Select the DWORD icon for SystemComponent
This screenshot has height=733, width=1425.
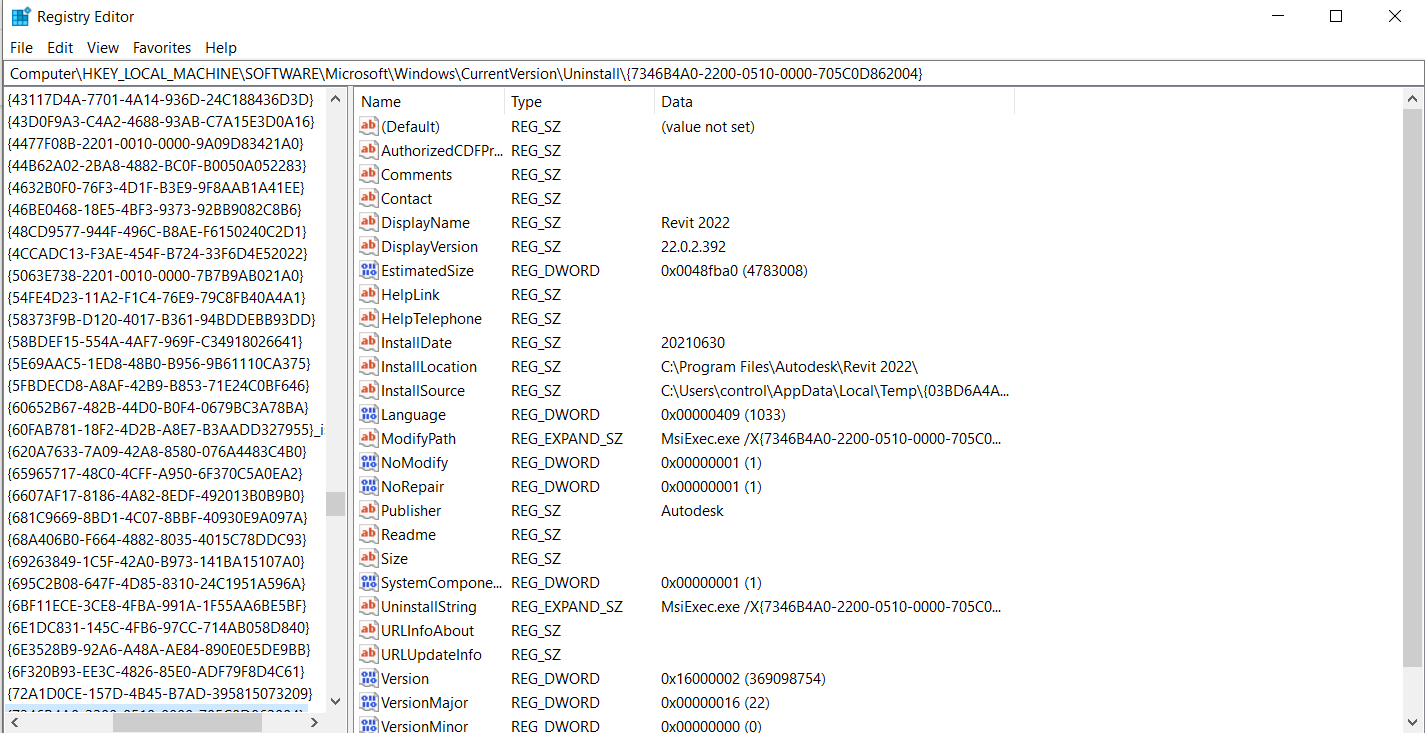[369, 583]
